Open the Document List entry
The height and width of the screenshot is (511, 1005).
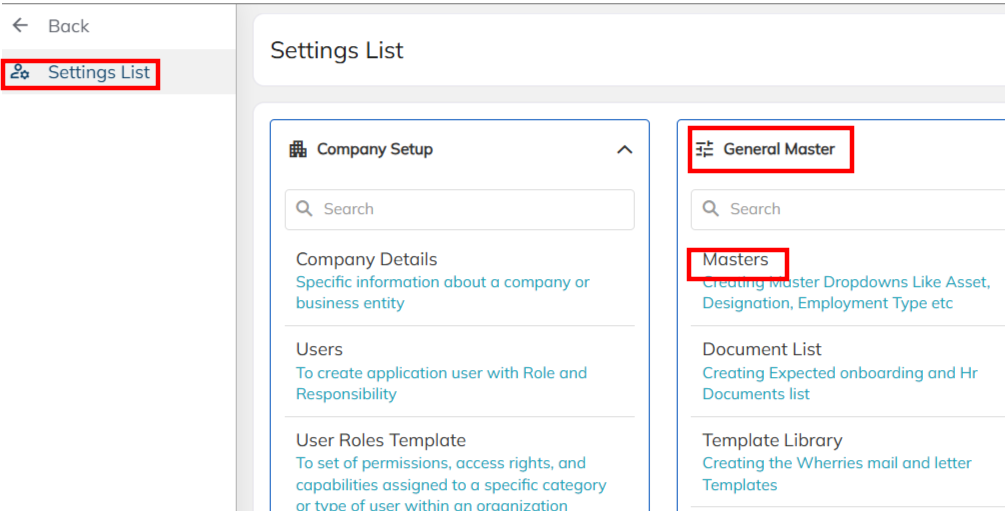(x=762, y=349)
